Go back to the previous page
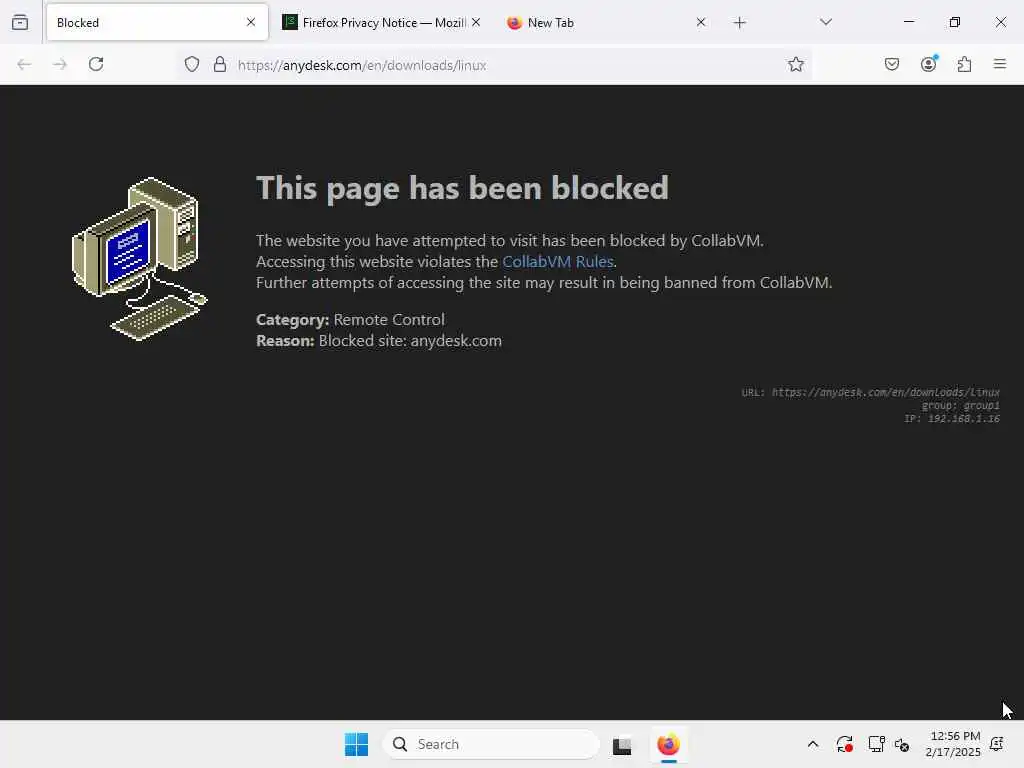1024x768 pixels. (x=24, y=64)
